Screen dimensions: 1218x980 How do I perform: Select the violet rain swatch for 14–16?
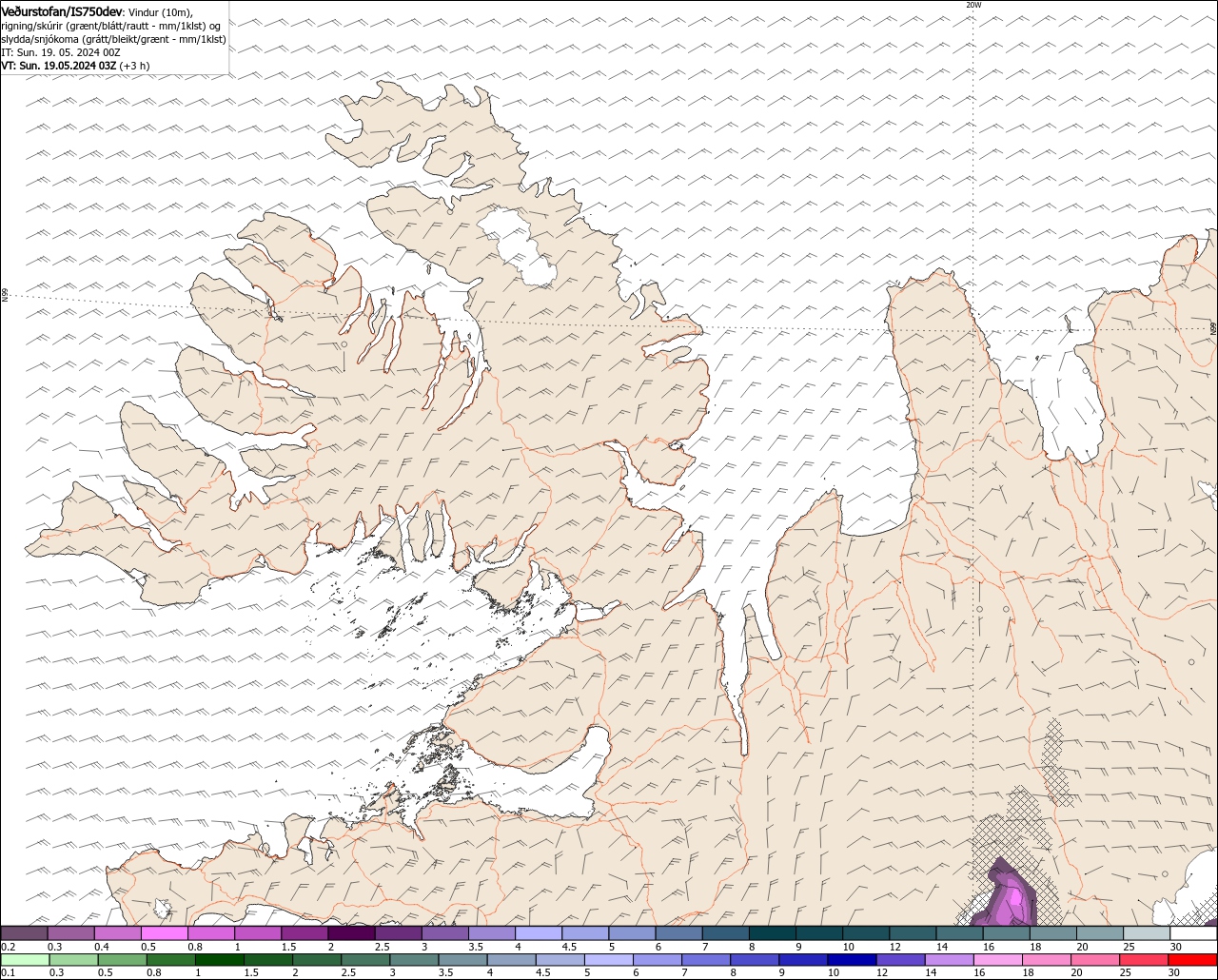coord(950,959)
